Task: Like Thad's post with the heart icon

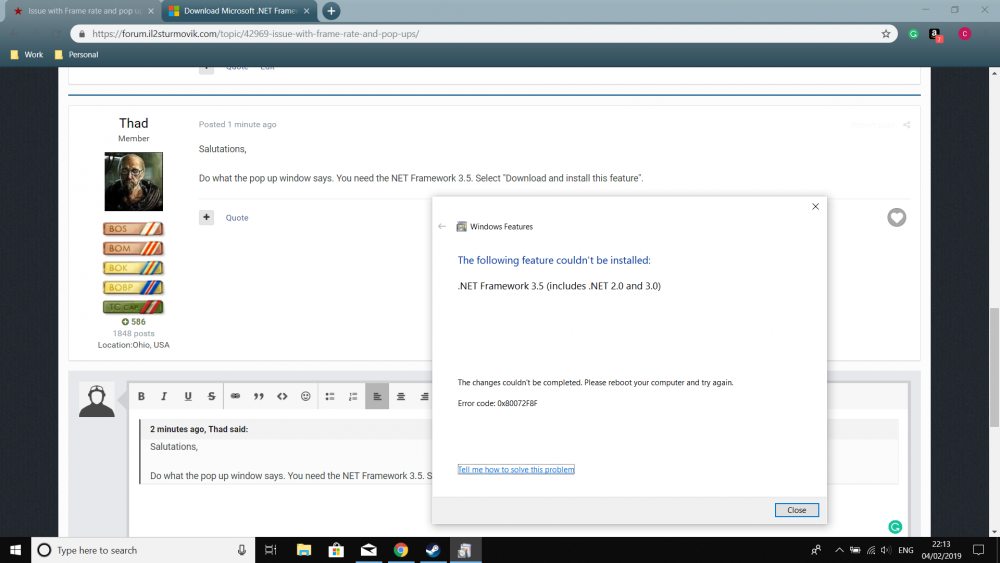Action: pos(896,217)
